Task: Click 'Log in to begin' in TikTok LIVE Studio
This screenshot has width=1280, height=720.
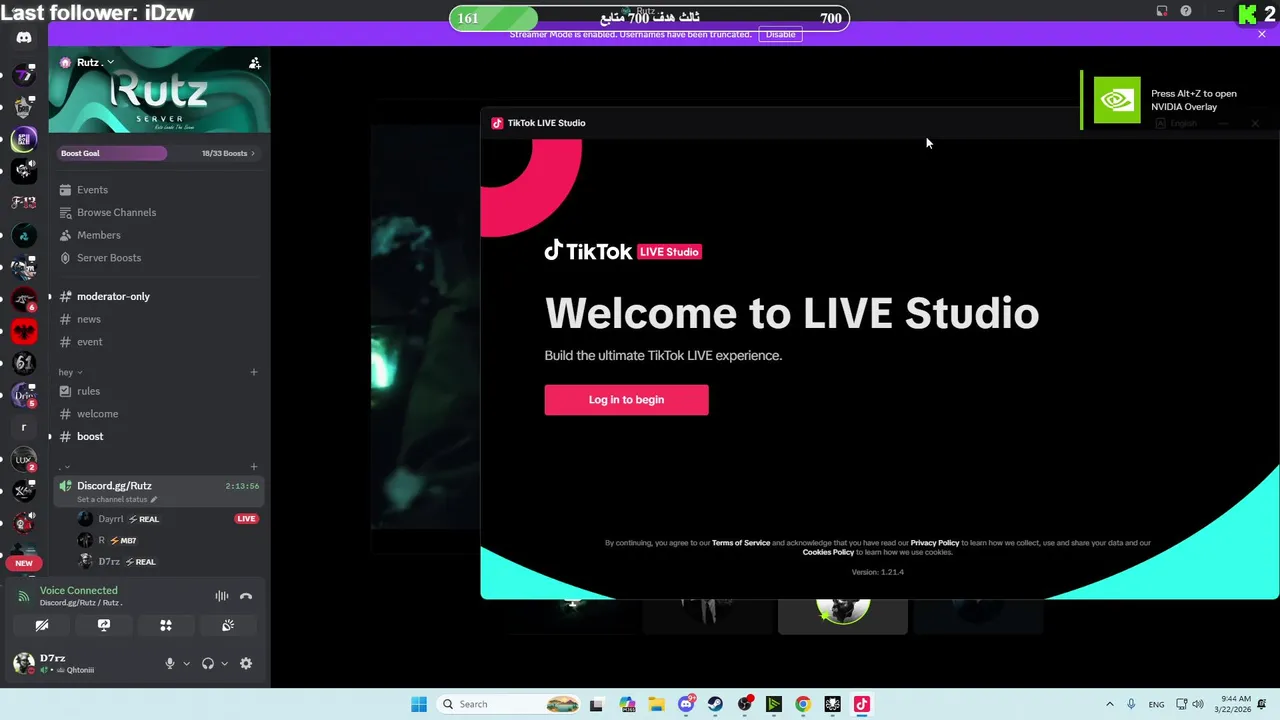Action: pyautogui.click(x=626, y=400)
